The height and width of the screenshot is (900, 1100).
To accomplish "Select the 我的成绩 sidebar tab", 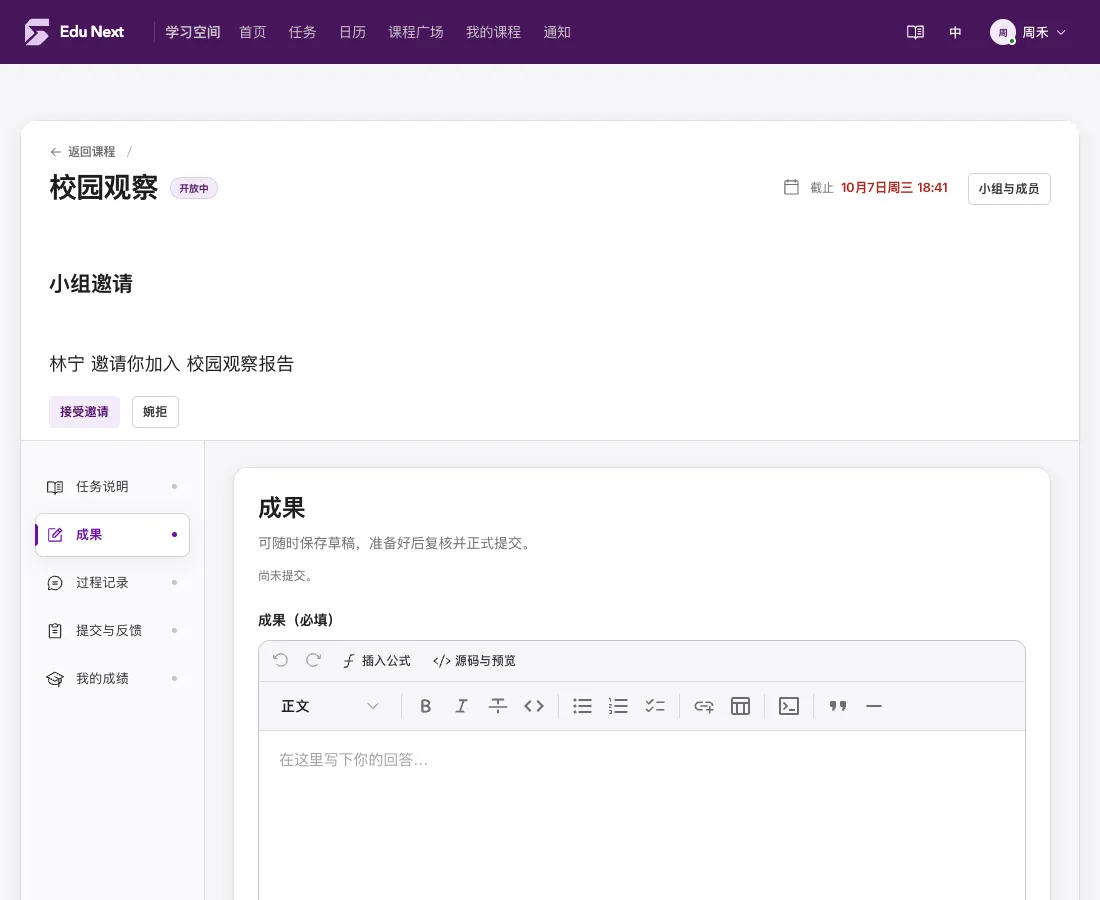I will click(x=112, y=678).
